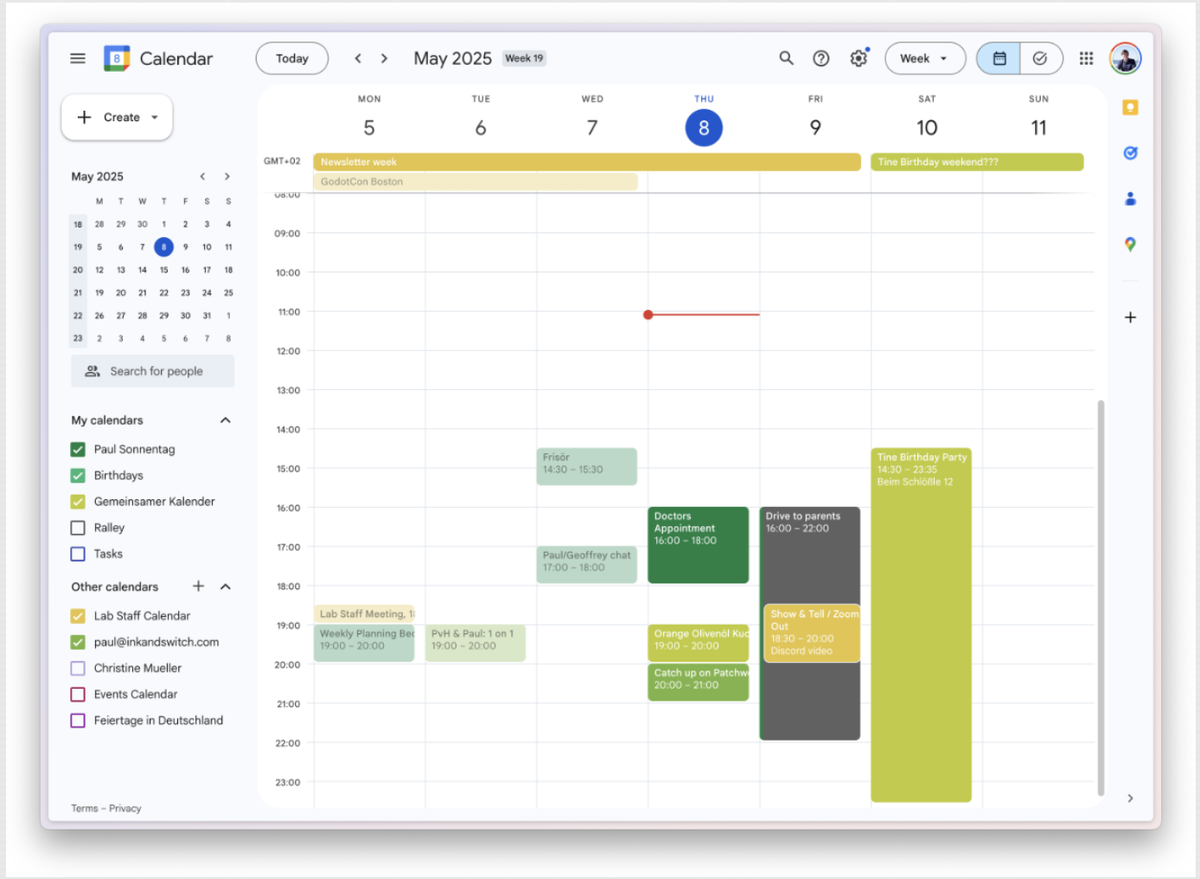1200x879 pixels.
Task: Enable the Ralley calendar checkbox
Action: point(78,527)
